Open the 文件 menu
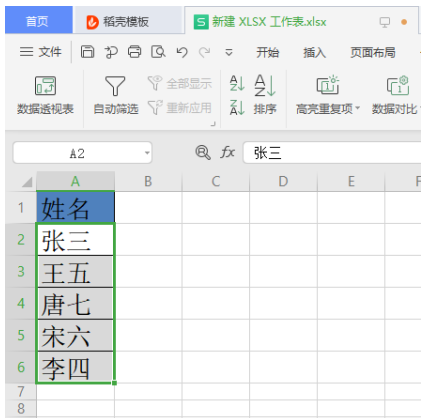 41,52
